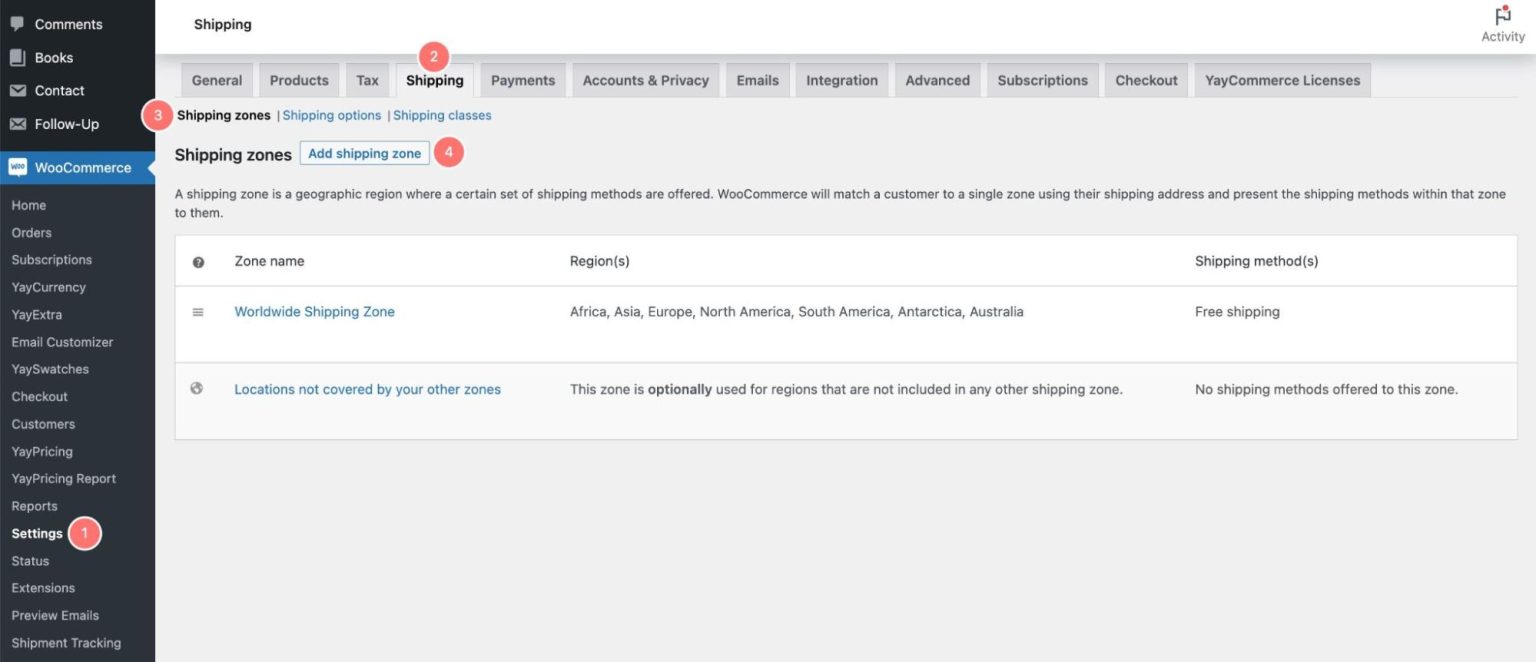
Task: Open the Worldwide Shipping Zone link
Action: tap(314, 311)
